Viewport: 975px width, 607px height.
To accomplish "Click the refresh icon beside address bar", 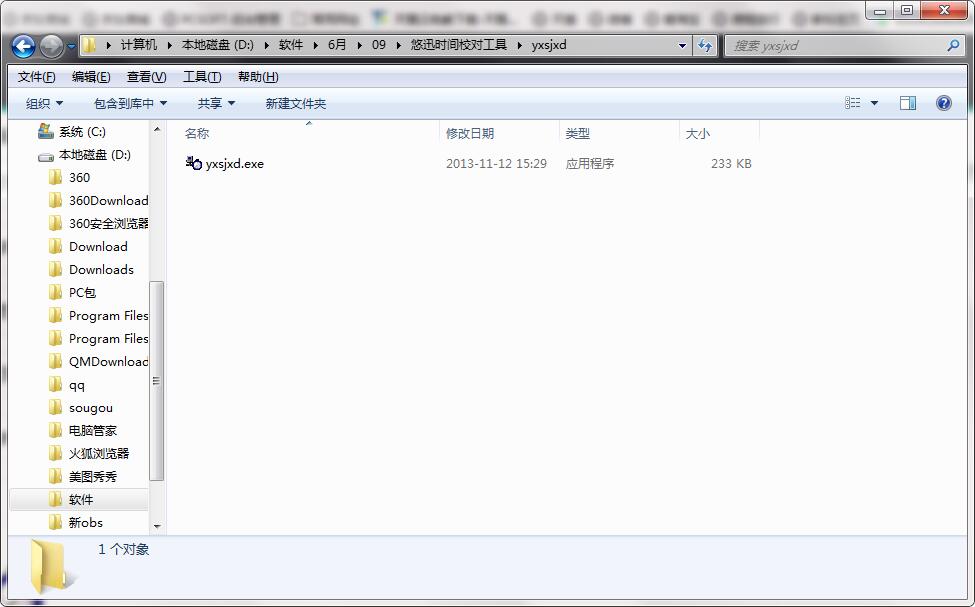I will point(705,45).
